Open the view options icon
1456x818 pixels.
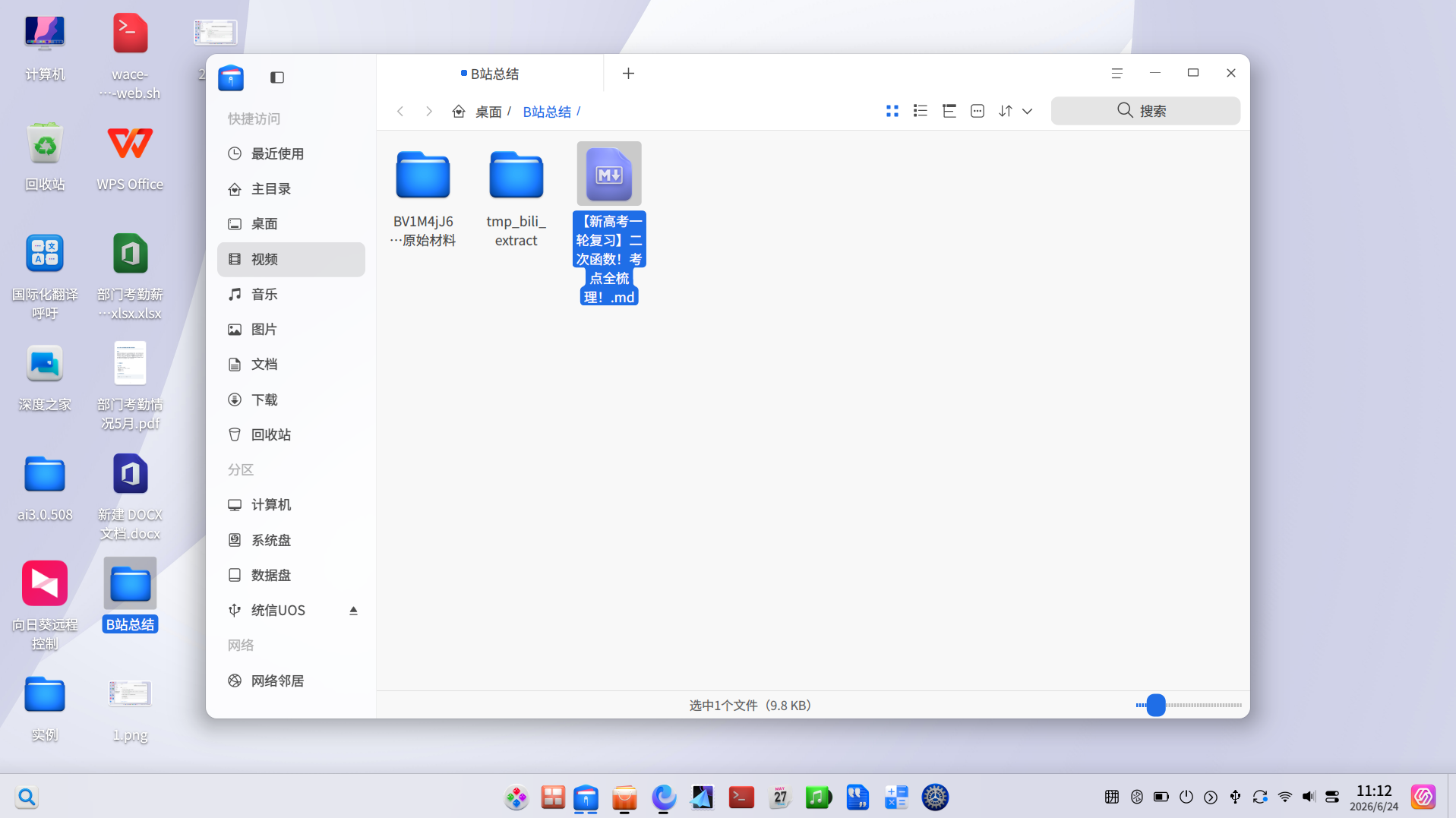[x=978, y=111]
